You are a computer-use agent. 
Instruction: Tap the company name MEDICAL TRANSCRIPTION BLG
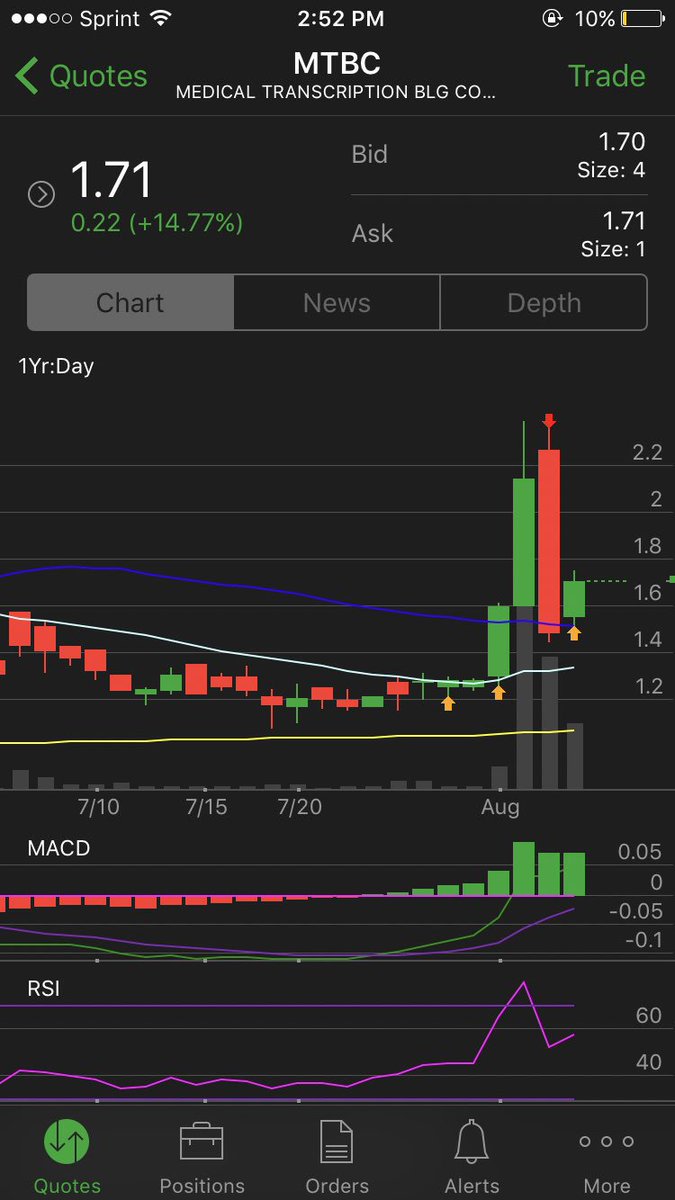tap(337, 93)
